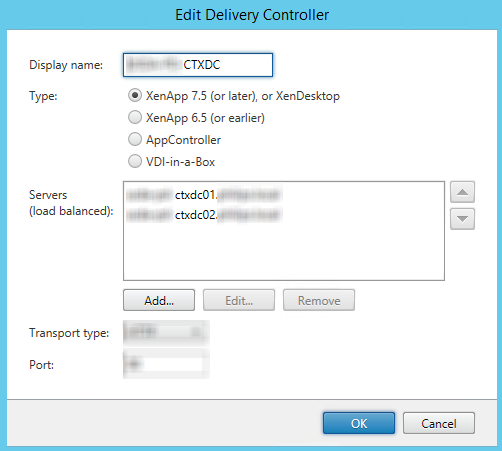Click the Add... server button
The width and height of the screenshot is (502, 451).
(159, 300)
